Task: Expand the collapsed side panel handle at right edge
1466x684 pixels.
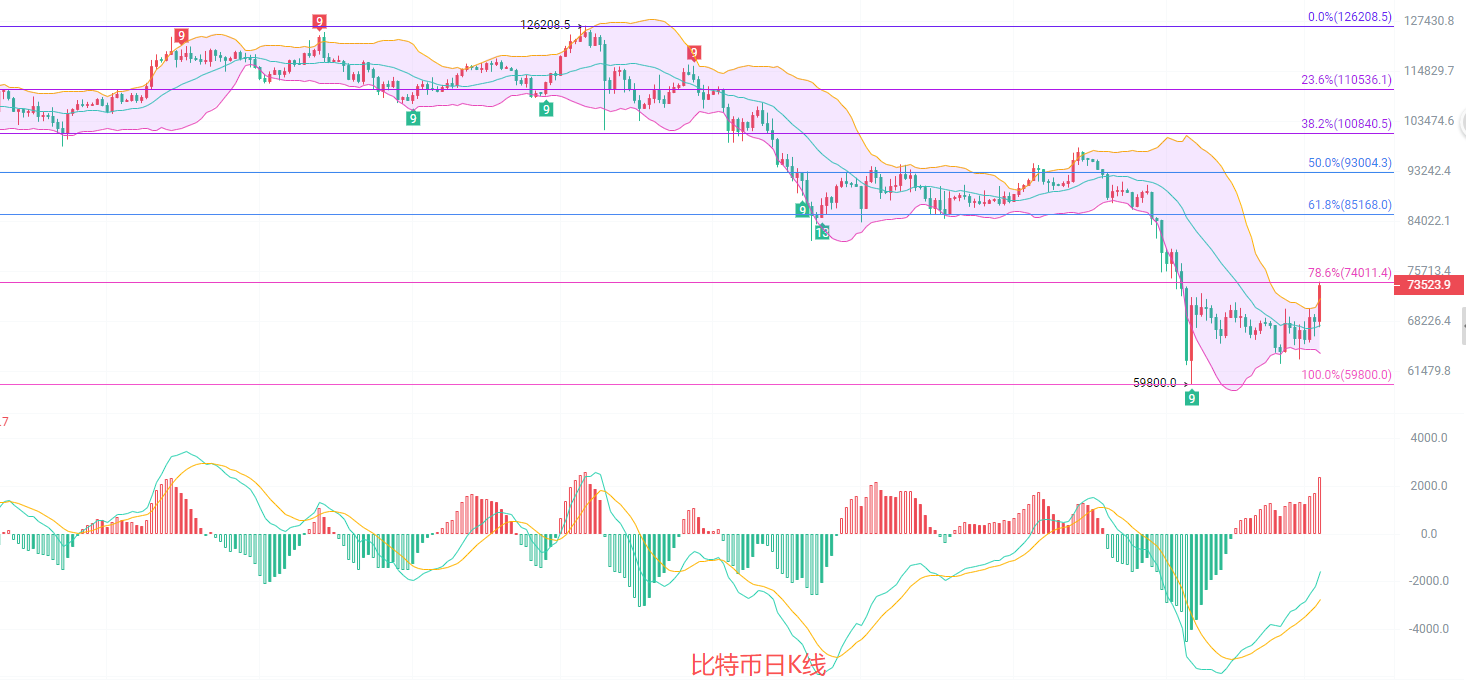Action: pos(1461,327)
